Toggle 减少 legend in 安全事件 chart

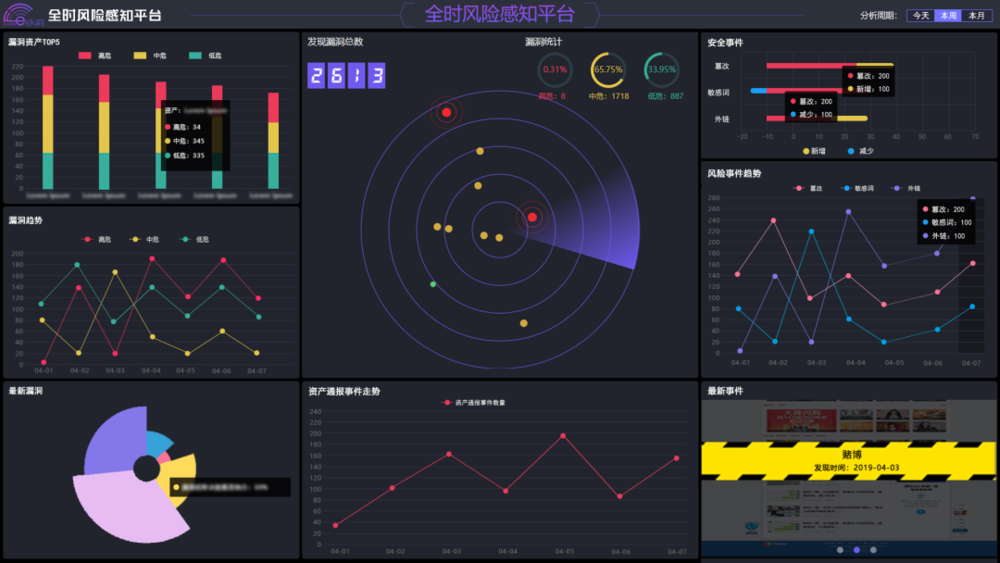click(x=861, y=151)
